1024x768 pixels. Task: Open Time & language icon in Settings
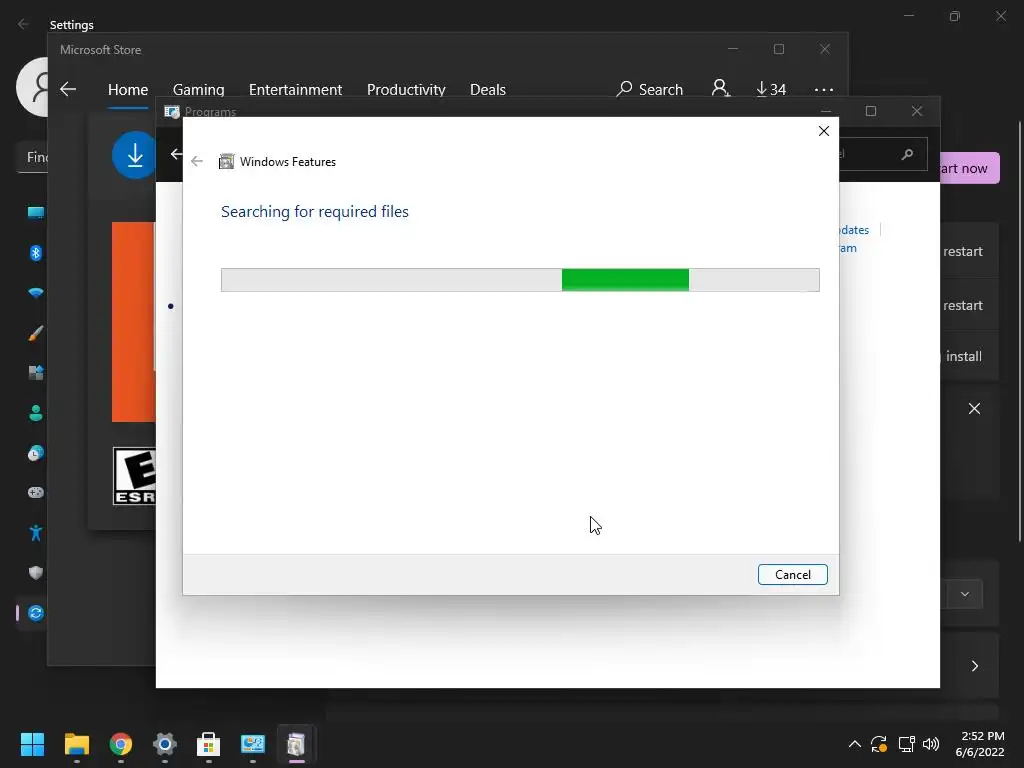click(36, 453)
